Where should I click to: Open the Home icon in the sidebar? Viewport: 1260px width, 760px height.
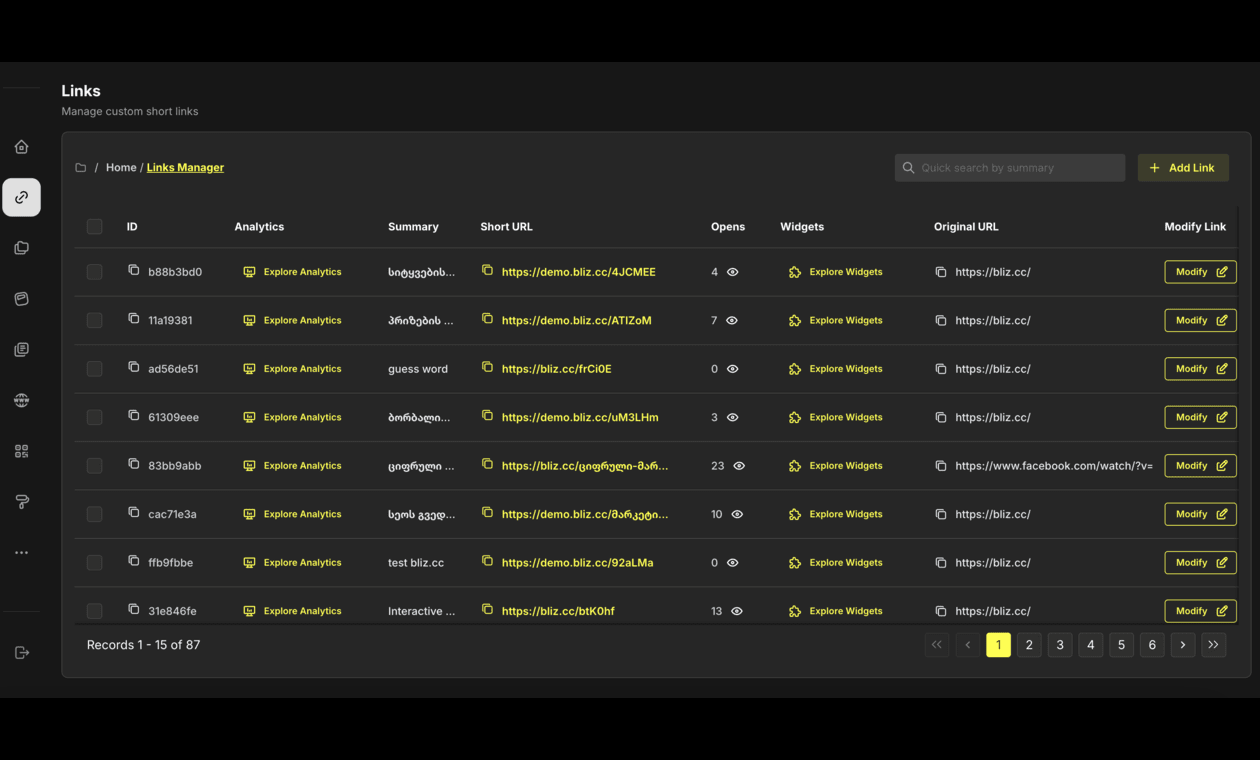21,146
